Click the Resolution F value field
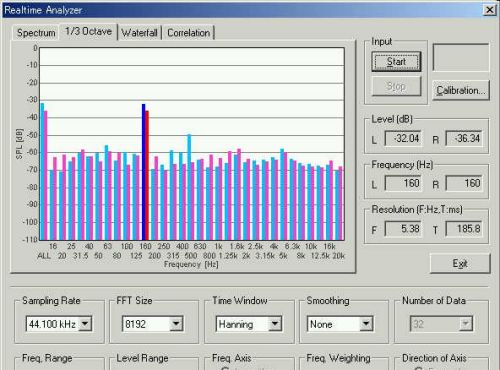500x370 pixels. tap(403, 229)
